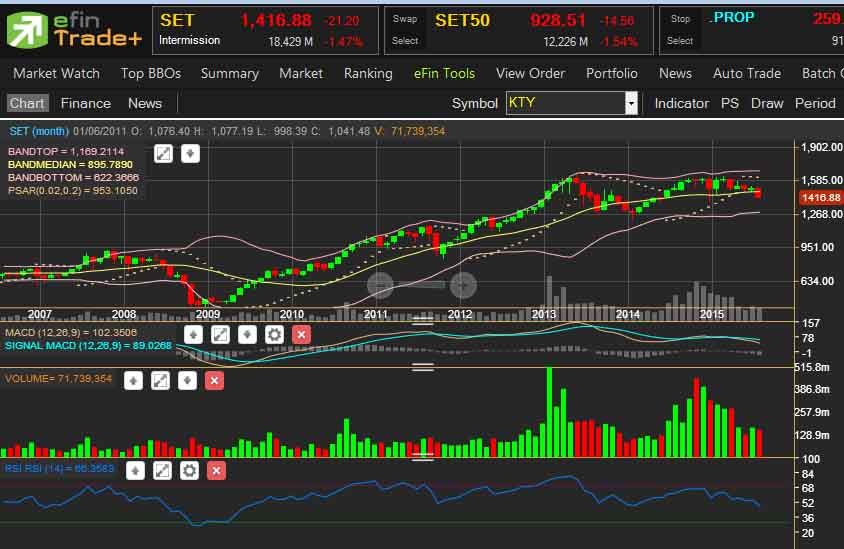Screen dimensions: 844x549
Task: Open the Auto Trade menu
Action: (747, 73)
